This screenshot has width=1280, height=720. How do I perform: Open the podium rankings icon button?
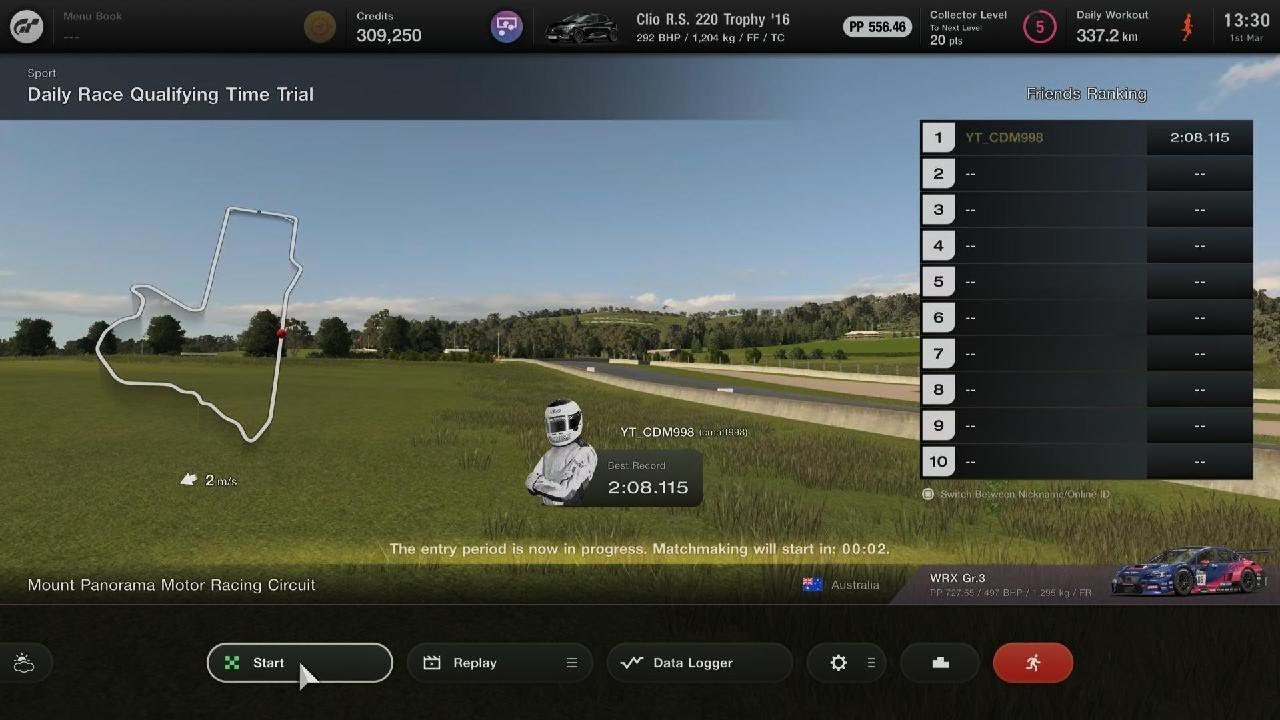click(940, 663)
